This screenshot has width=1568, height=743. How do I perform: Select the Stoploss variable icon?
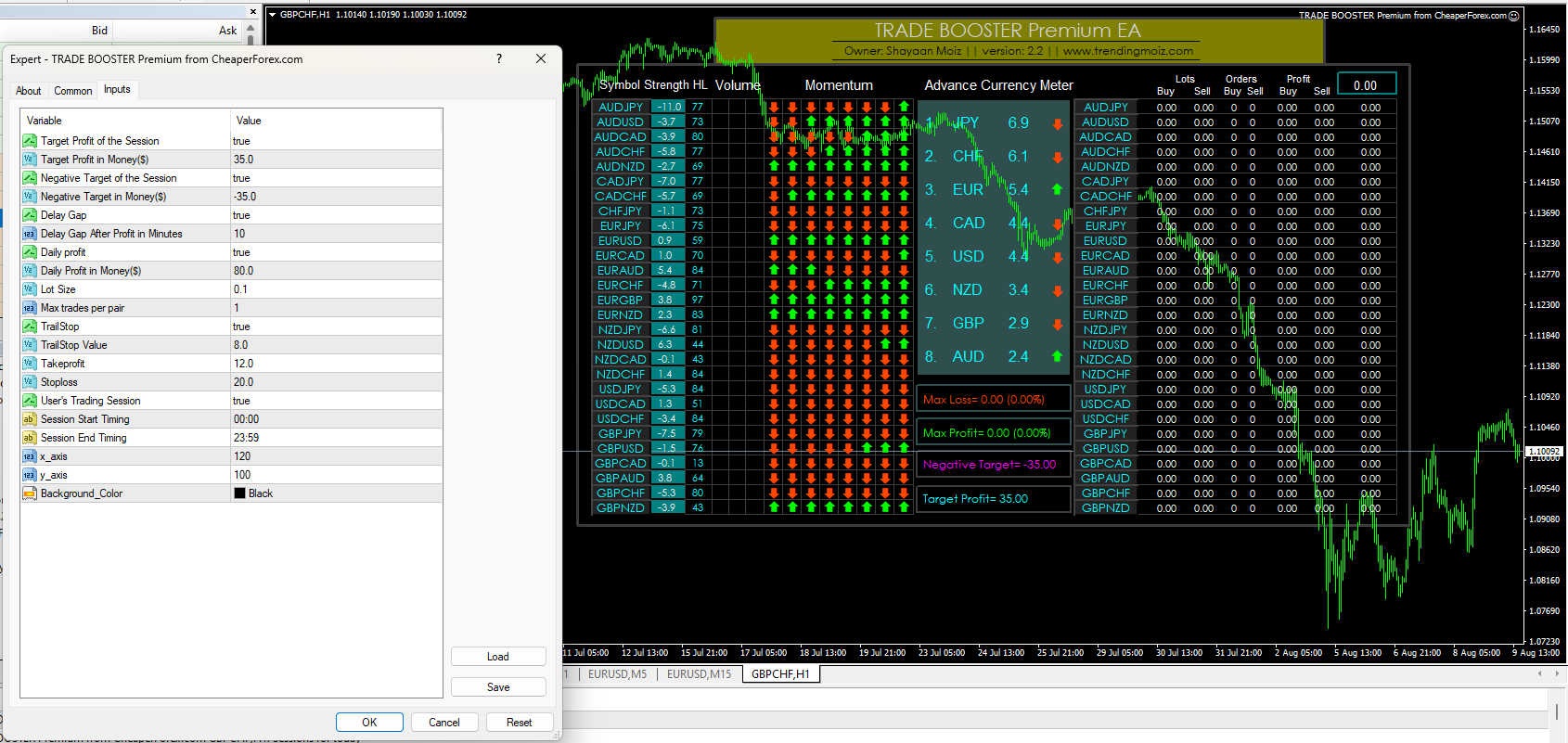pyautogui.click(x=30, y=382)
